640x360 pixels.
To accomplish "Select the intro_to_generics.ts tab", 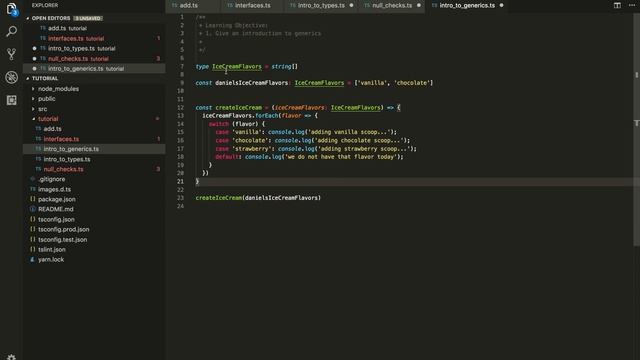I will click(467, 5).
